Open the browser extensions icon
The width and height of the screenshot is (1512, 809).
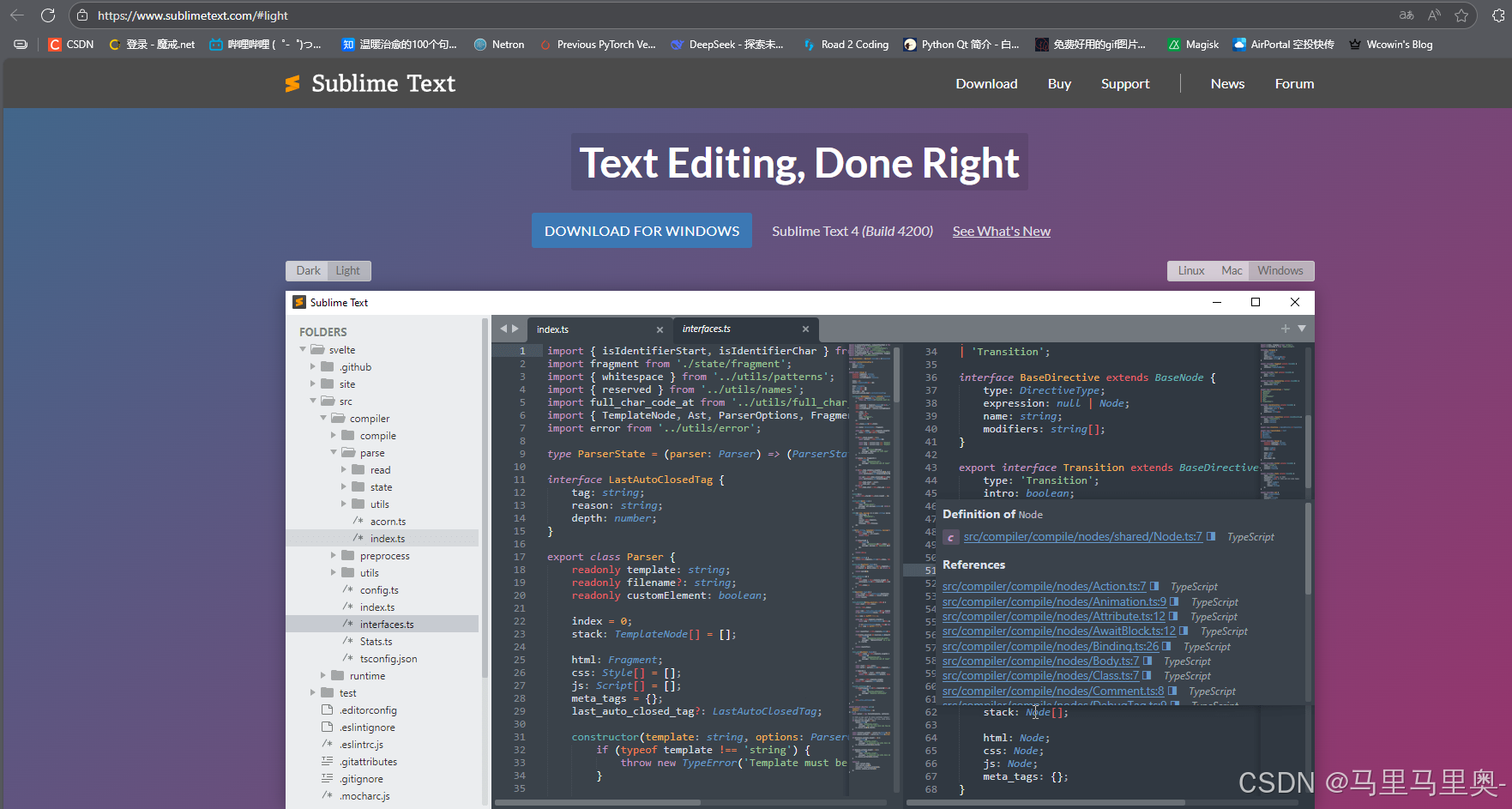(x=1498, y=15)
